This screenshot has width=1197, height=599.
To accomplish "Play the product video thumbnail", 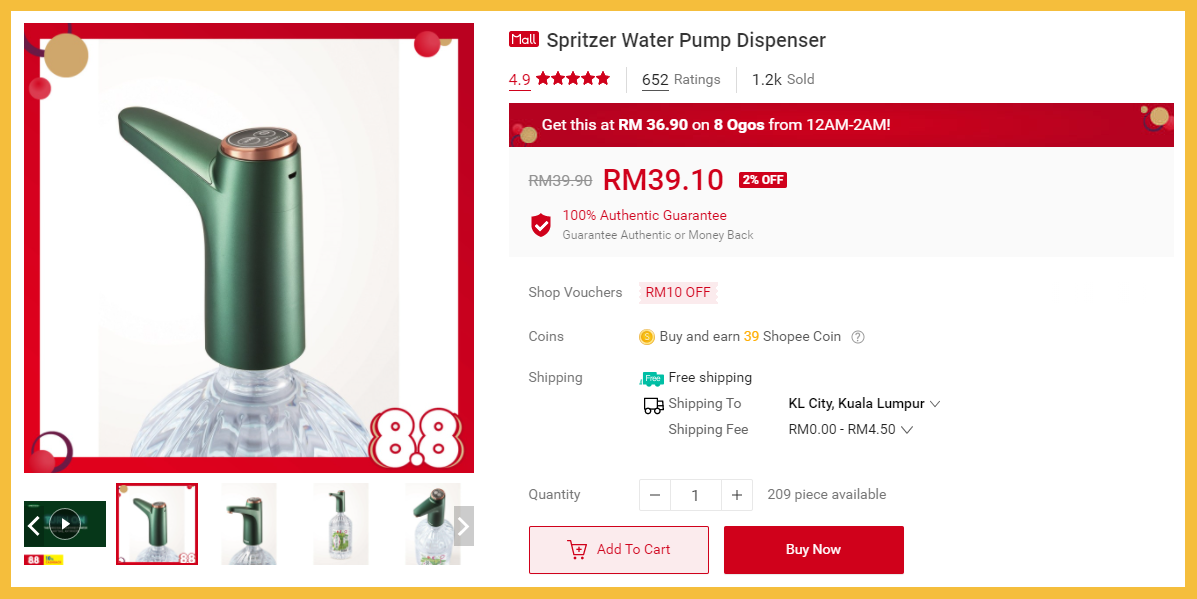I will 65,523.
